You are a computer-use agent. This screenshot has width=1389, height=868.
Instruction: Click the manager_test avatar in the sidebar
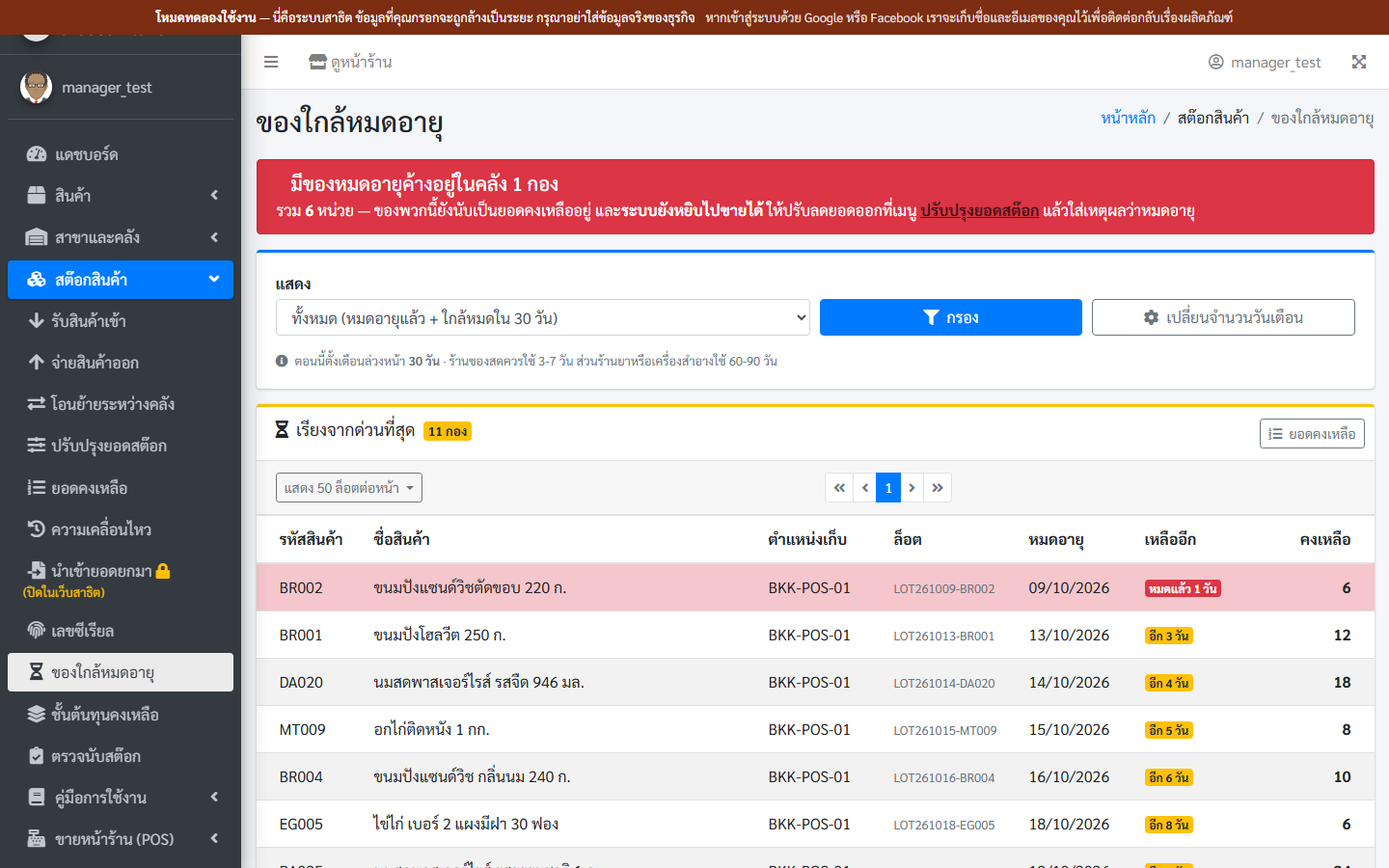tap(37, 87)
